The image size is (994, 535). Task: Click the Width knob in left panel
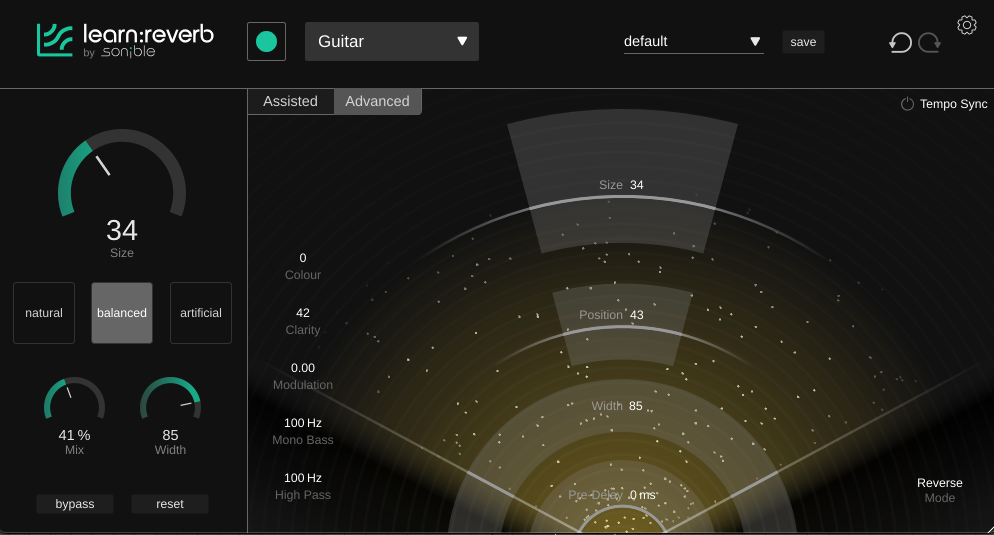point(170,402)
